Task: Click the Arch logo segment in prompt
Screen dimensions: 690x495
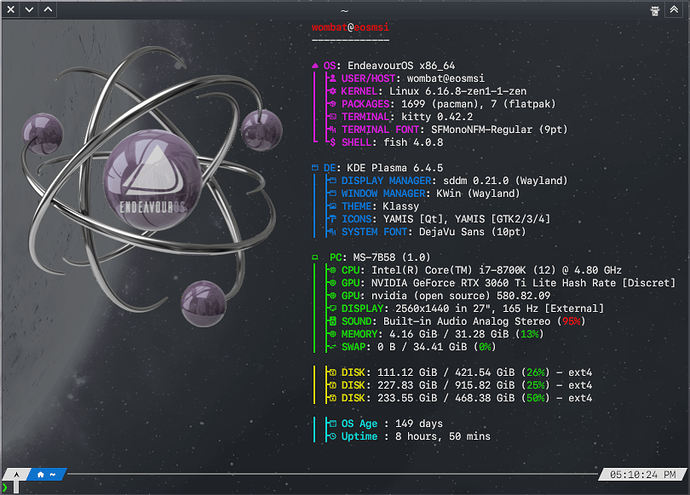Action: (x=16, y=474)
